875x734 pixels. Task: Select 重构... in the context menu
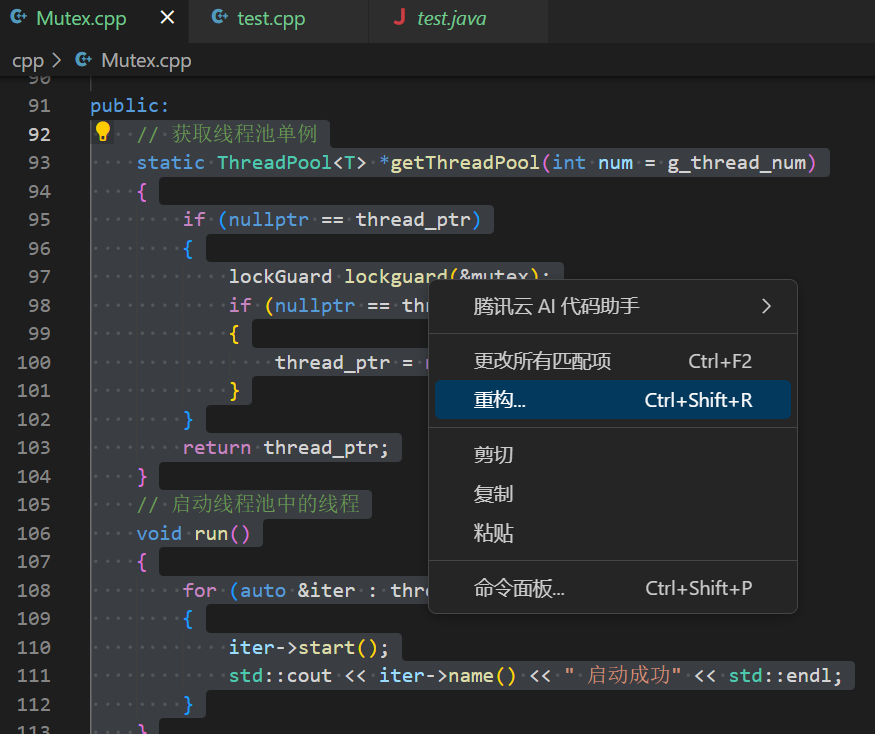[613, 400]
